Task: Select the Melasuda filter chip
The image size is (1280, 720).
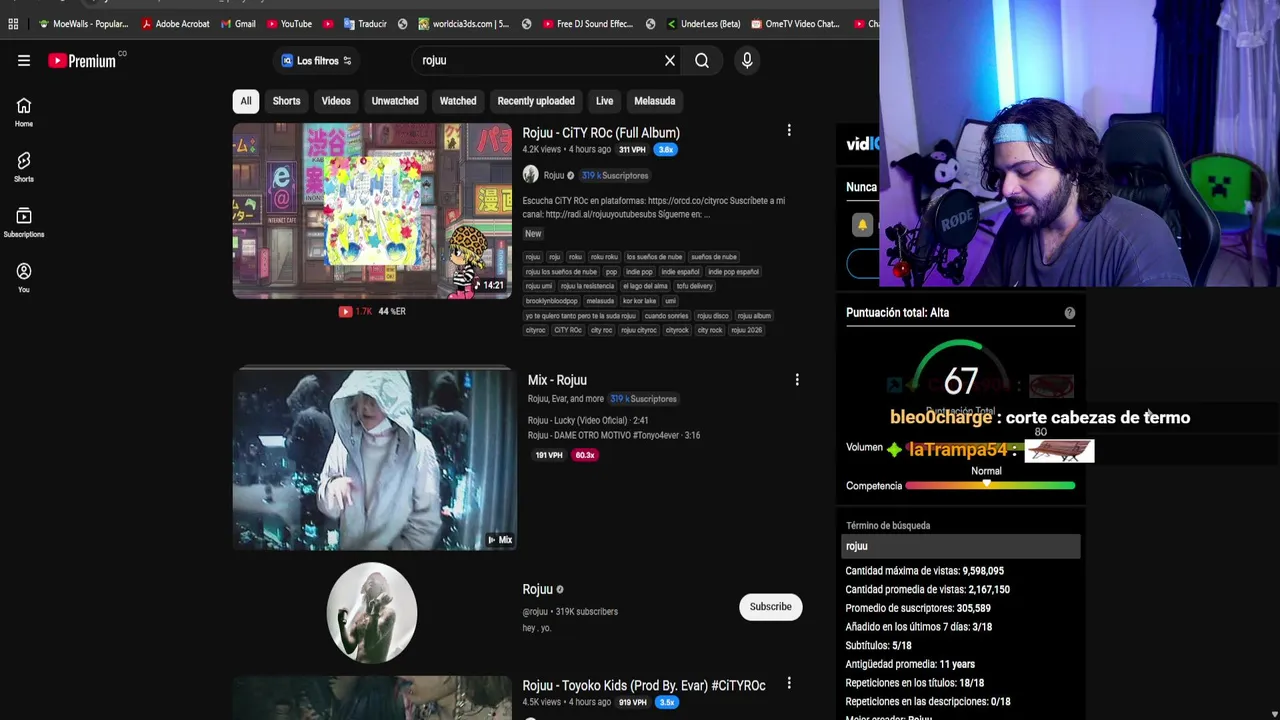Action: click(x=655, y=101)
